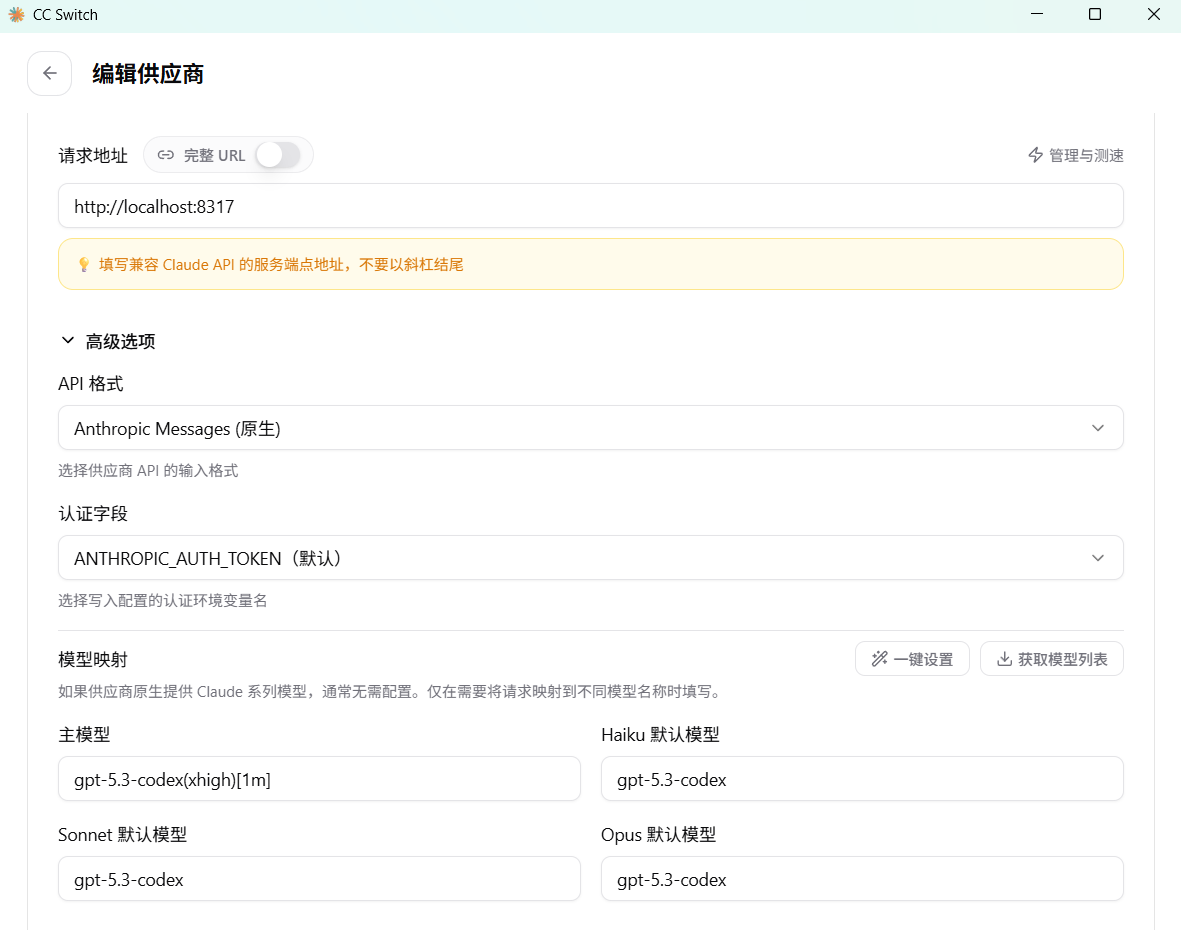1181x930 pixels.
Task: Click the download icon in 获取模型列表
Action: [1004, 659]
